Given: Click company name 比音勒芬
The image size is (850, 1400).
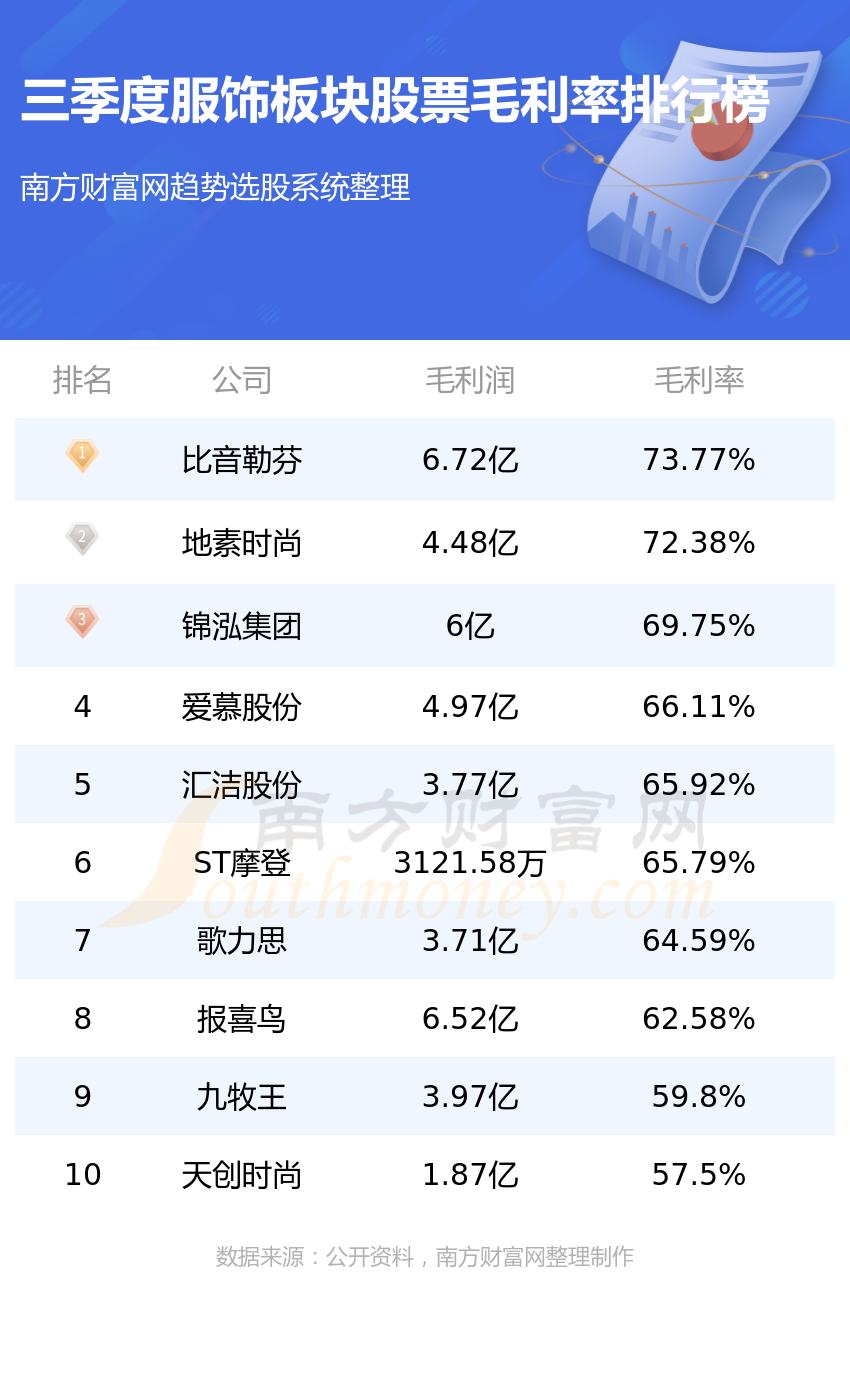Looking at the screenshot, I should point(242,460).
